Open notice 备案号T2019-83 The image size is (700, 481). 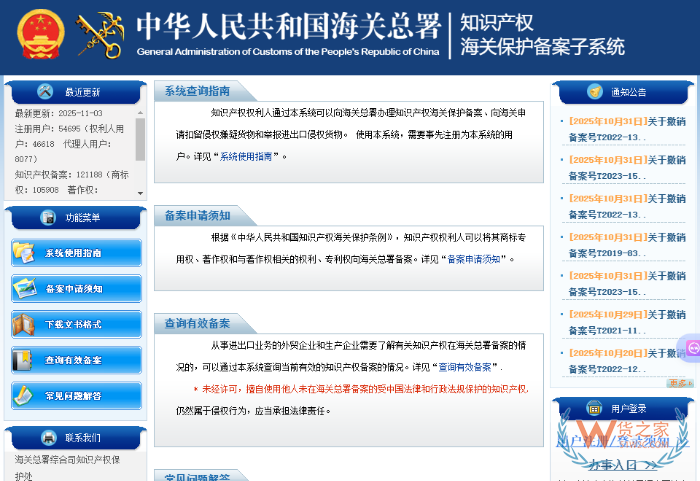626,245
